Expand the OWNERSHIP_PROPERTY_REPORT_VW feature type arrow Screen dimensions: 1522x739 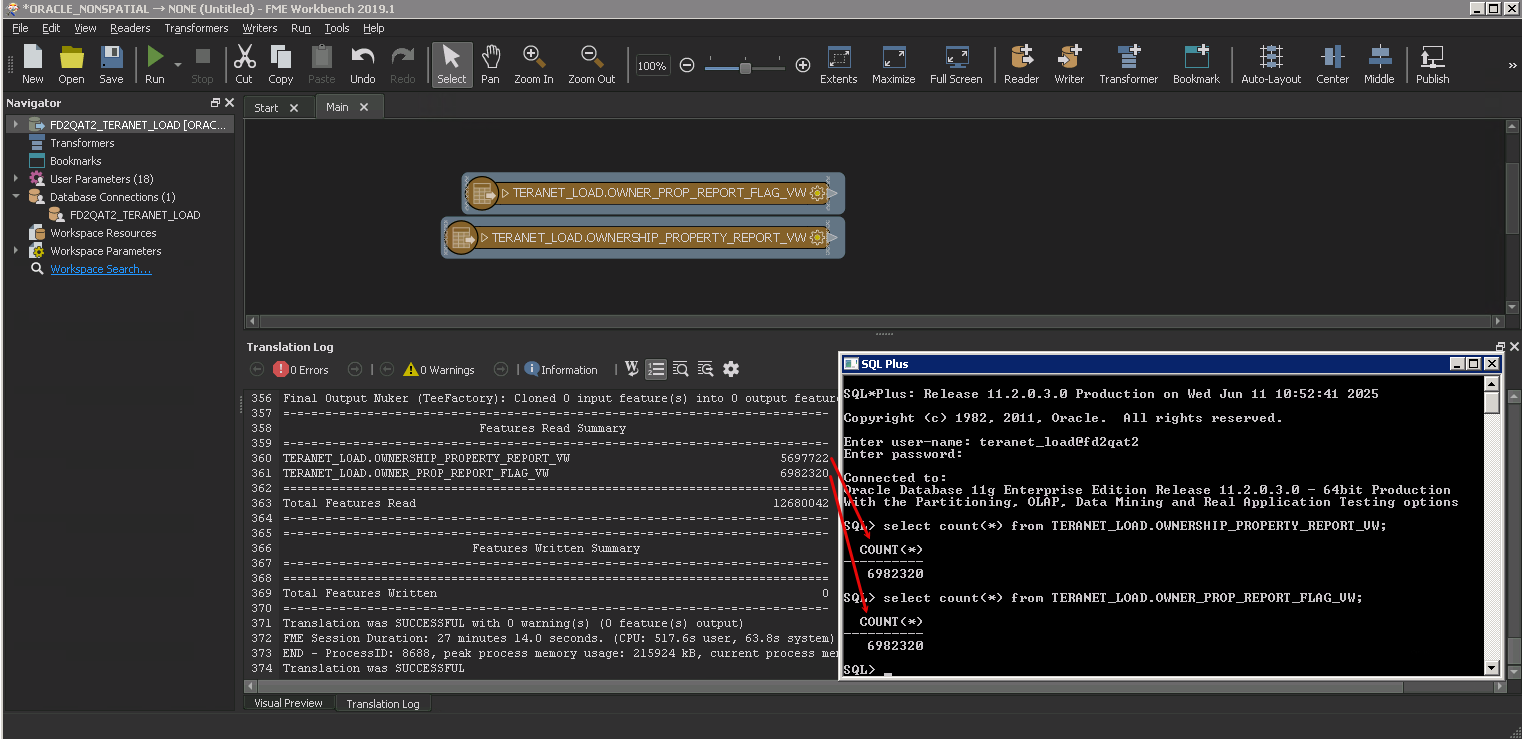point(484,238)
